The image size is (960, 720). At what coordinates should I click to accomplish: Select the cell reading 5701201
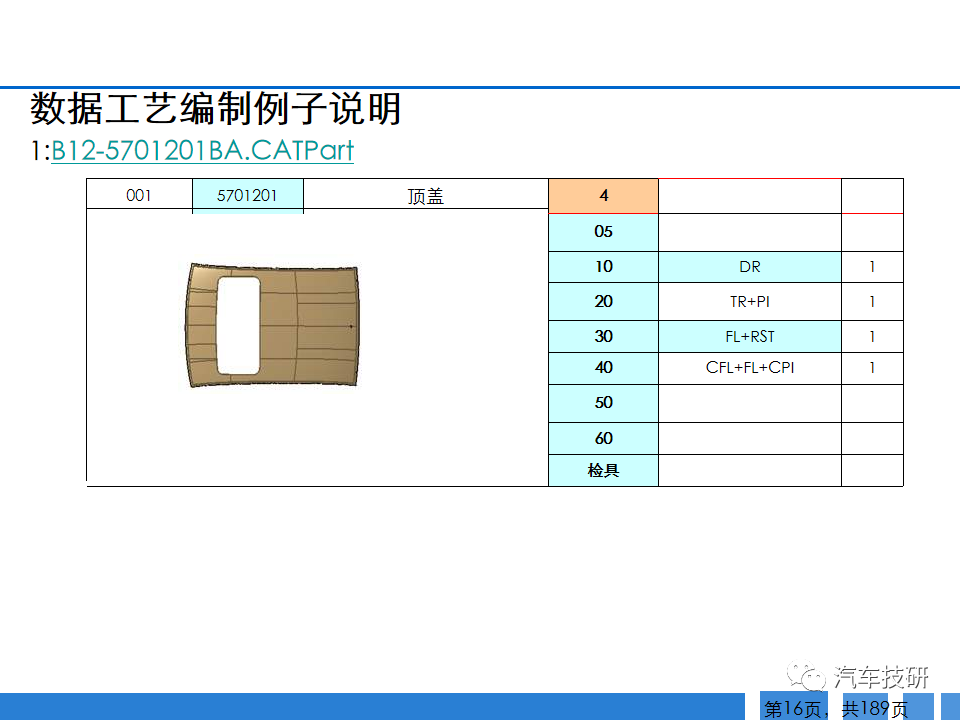click(247, 195)
